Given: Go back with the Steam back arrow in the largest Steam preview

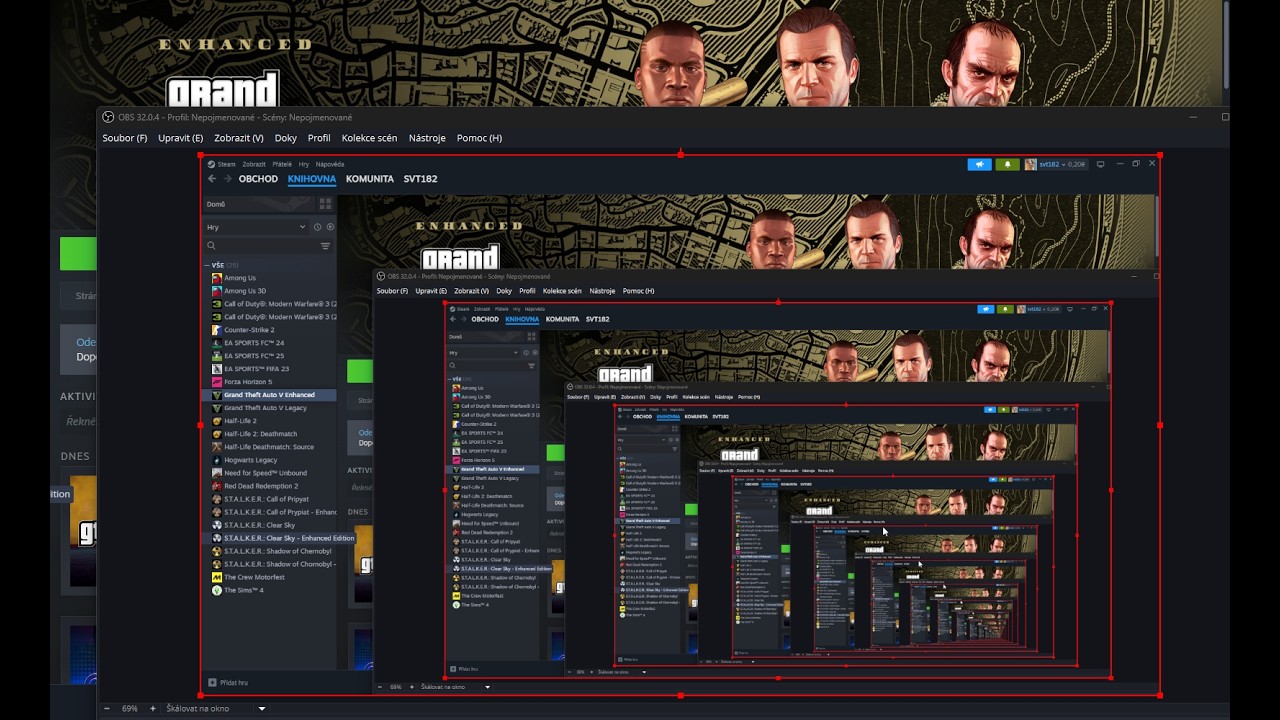Looking at the screenshot, I should pos(212,179).
